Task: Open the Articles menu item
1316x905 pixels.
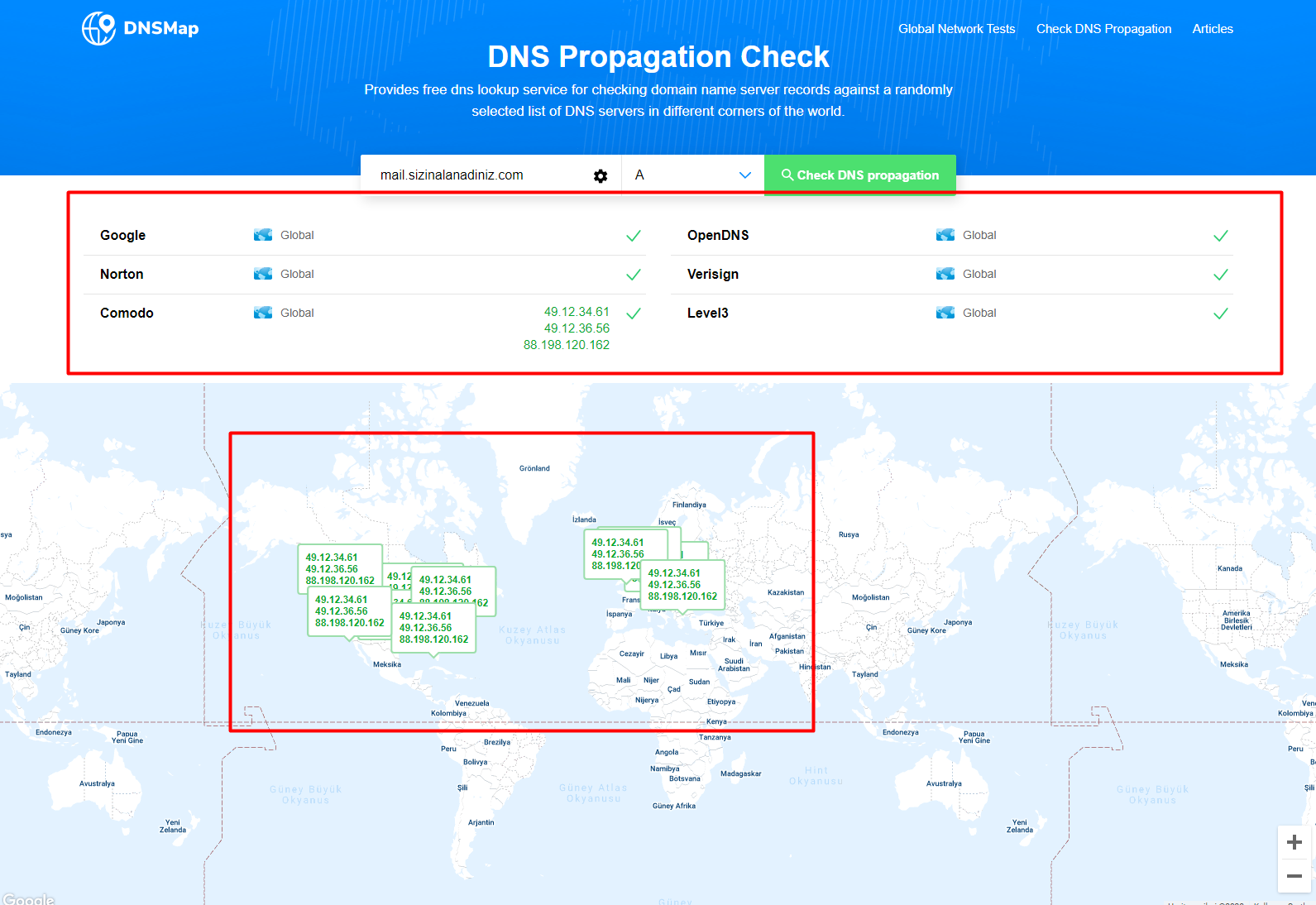Action: (1213, 29)
